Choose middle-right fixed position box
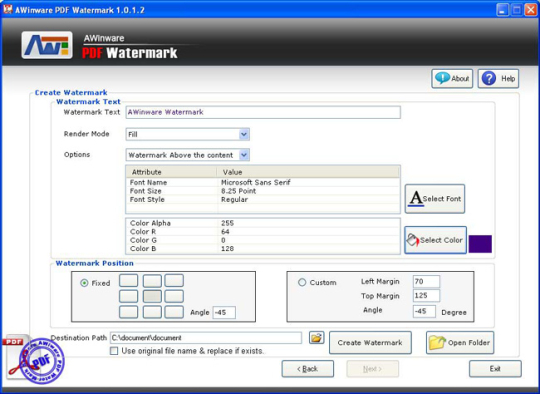This screenshot has width=540, height=394. (x=174, y=296)
